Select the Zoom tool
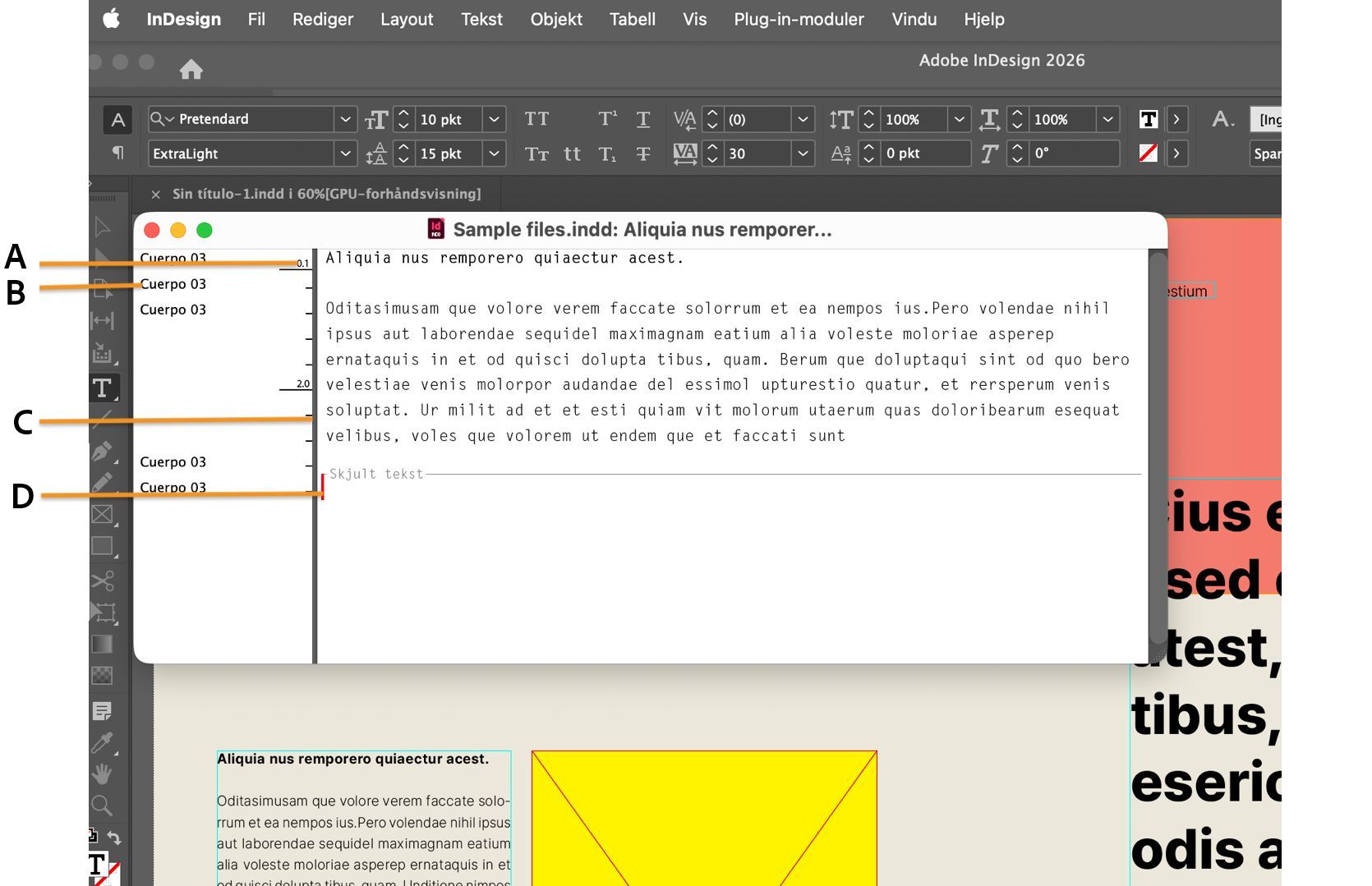The height and width of the screenshot is (886, 1372). [103, 806]
